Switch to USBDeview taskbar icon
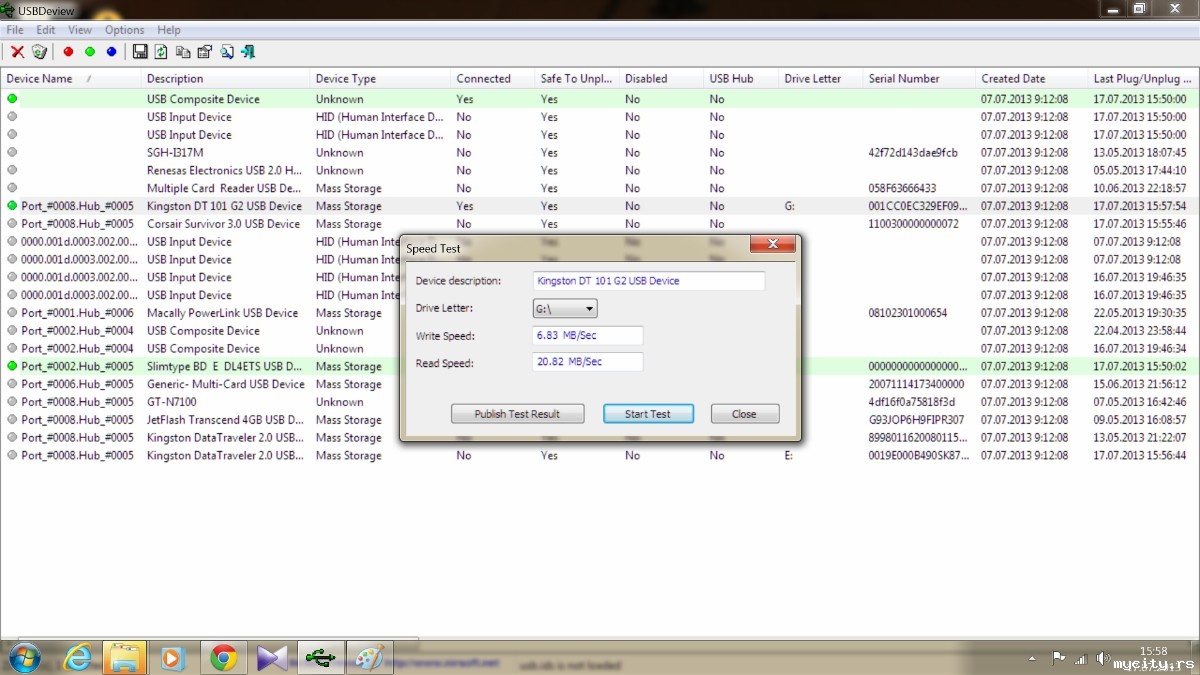The image size is (1200, 675). point(320,657)
